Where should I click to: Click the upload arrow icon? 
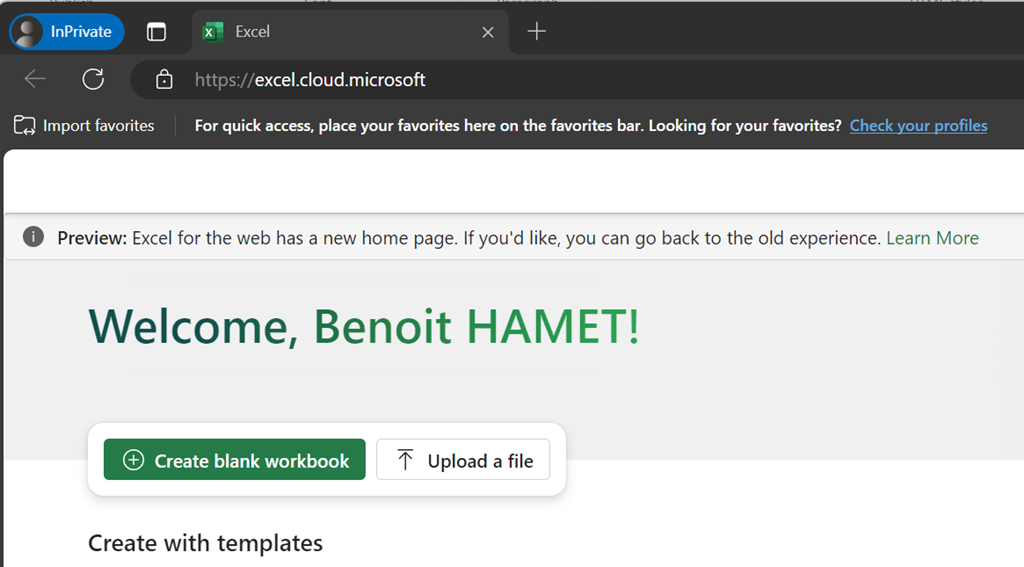(x=405, y=460)
